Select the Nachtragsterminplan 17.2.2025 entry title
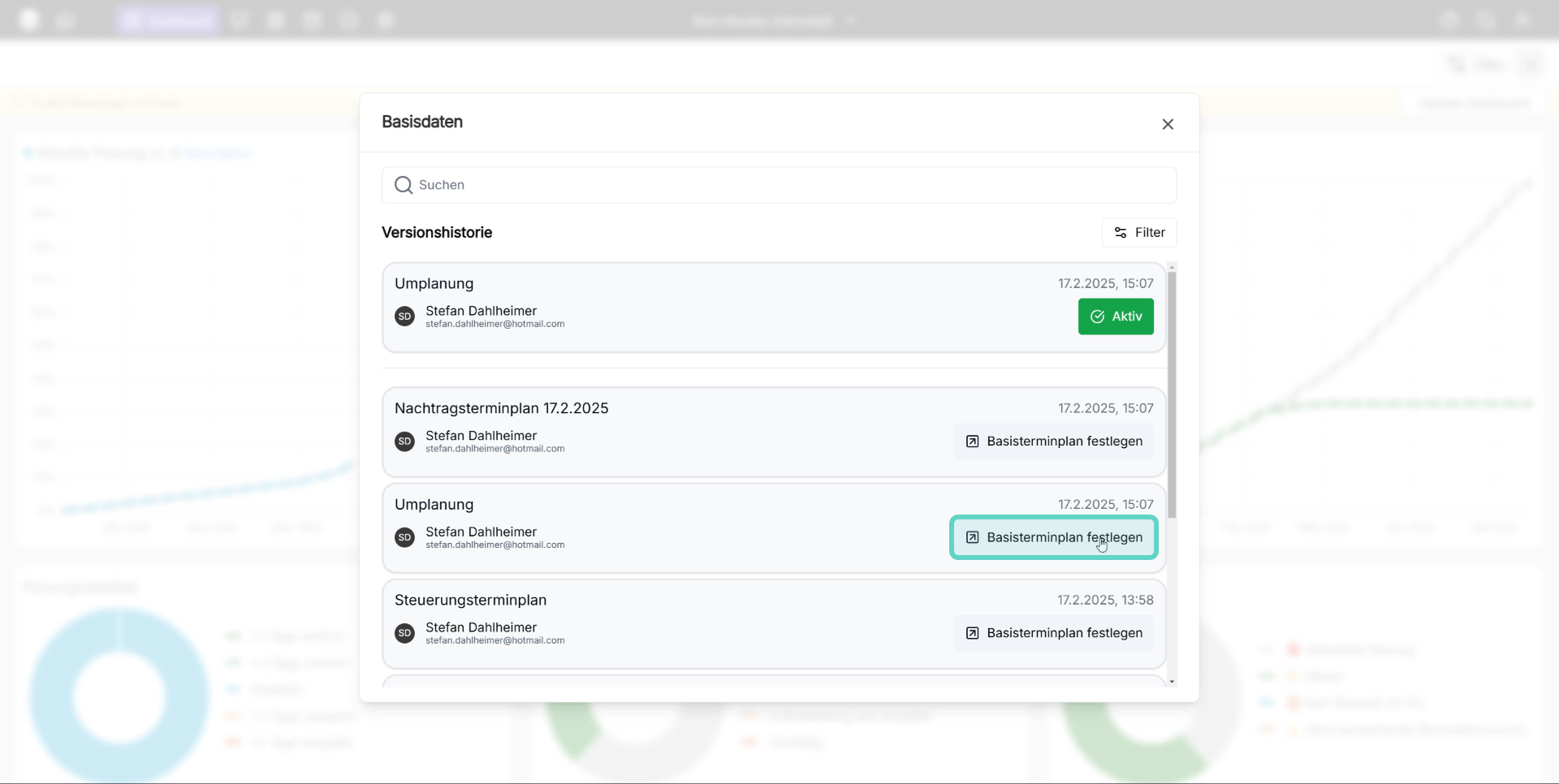The width and height of the screenshot is (1559, 784). [x=501, y=408]
